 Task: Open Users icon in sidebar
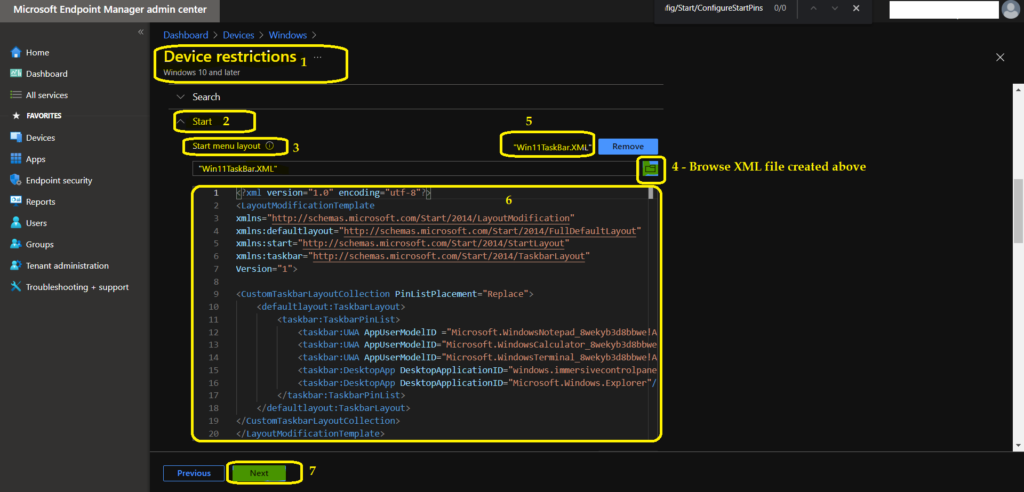point(16,223)
